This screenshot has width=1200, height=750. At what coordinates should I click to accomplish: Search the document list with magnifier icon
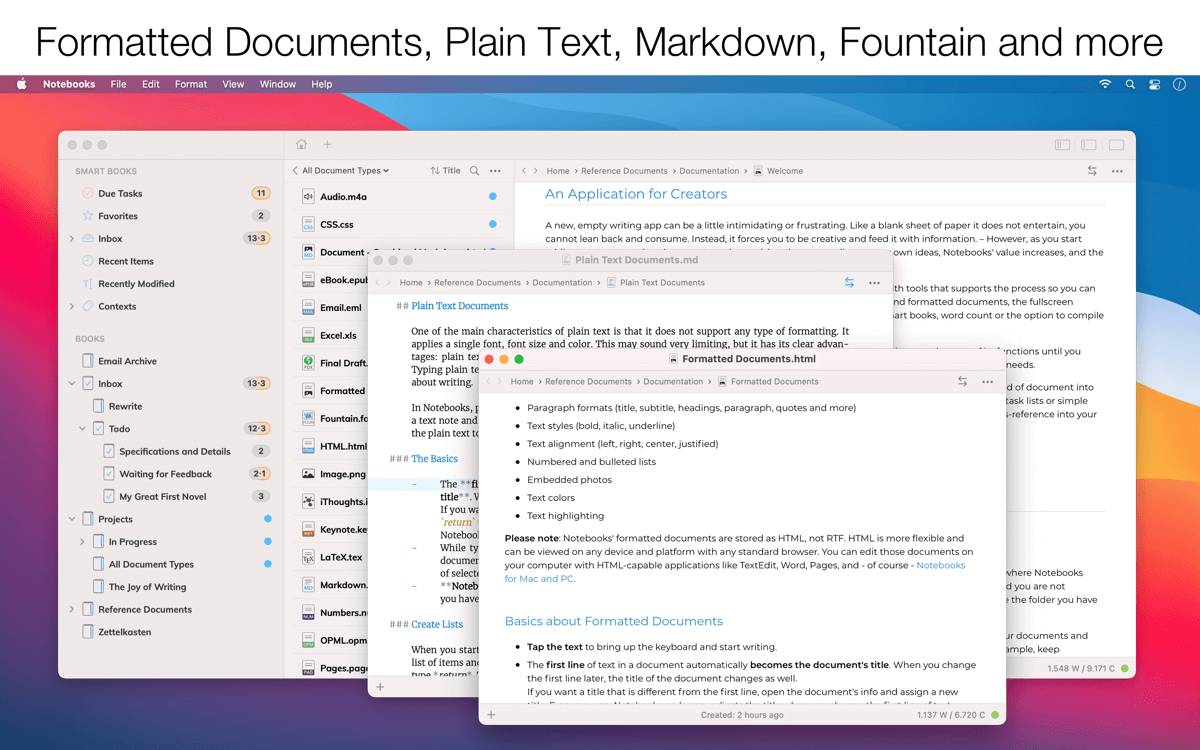click(475, 171)
